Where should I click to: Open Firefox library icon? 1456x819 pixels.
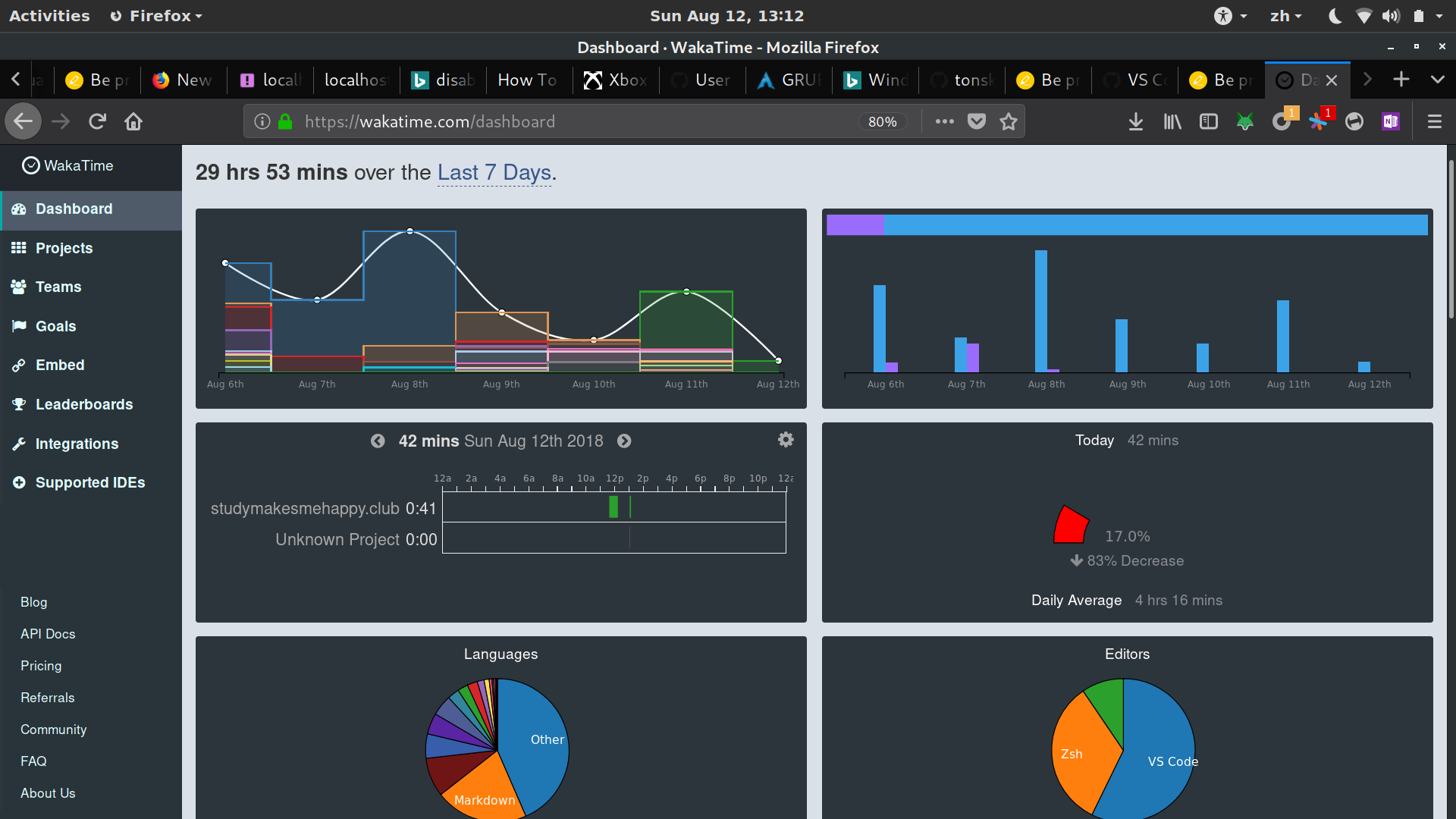(x=1172, y=121)
